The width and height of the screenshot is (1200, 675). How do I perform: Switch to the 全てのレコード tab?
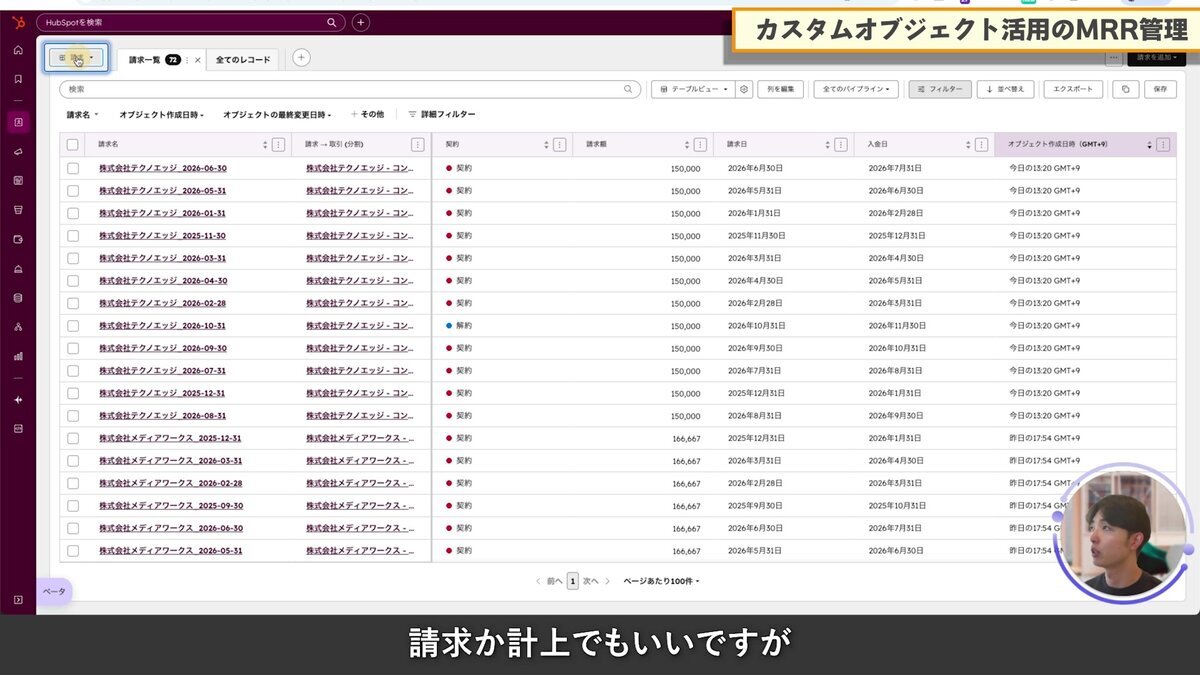243,58
